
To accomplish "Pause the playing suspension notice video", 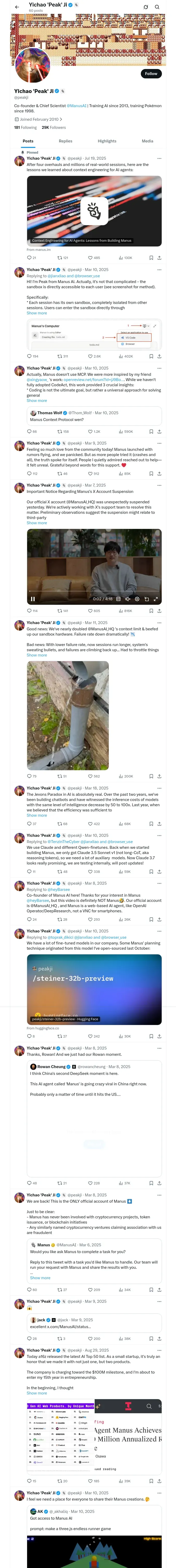I will pos(33,599).
